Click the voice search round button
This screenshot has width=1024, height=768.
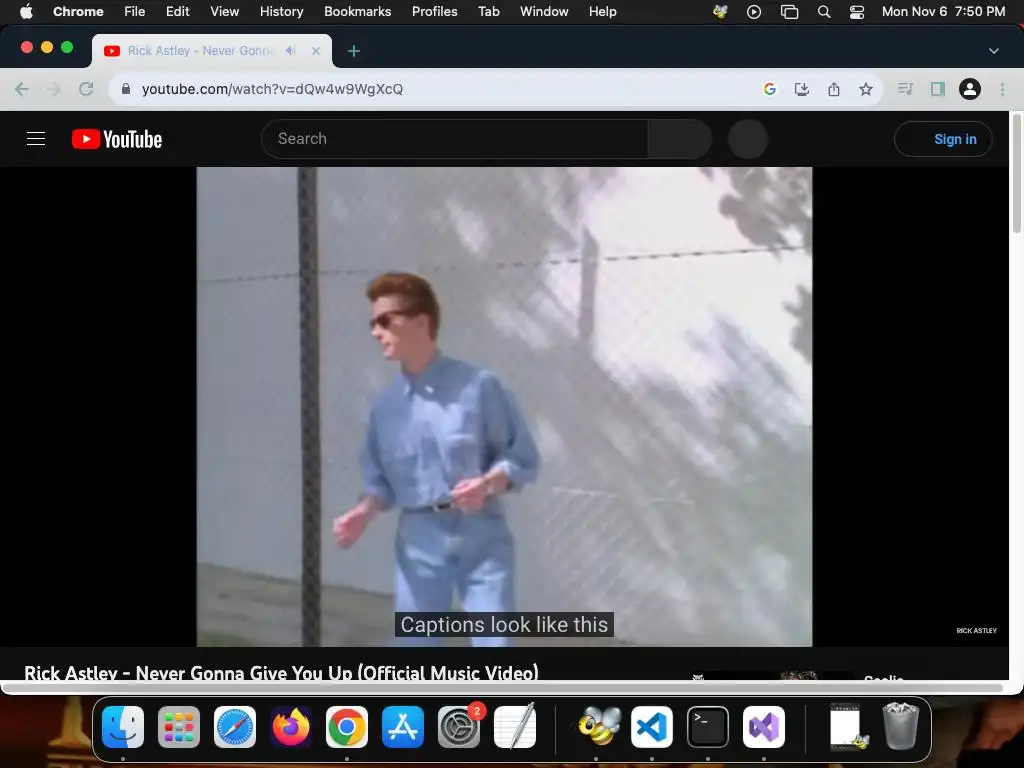[x=748, y=138]
